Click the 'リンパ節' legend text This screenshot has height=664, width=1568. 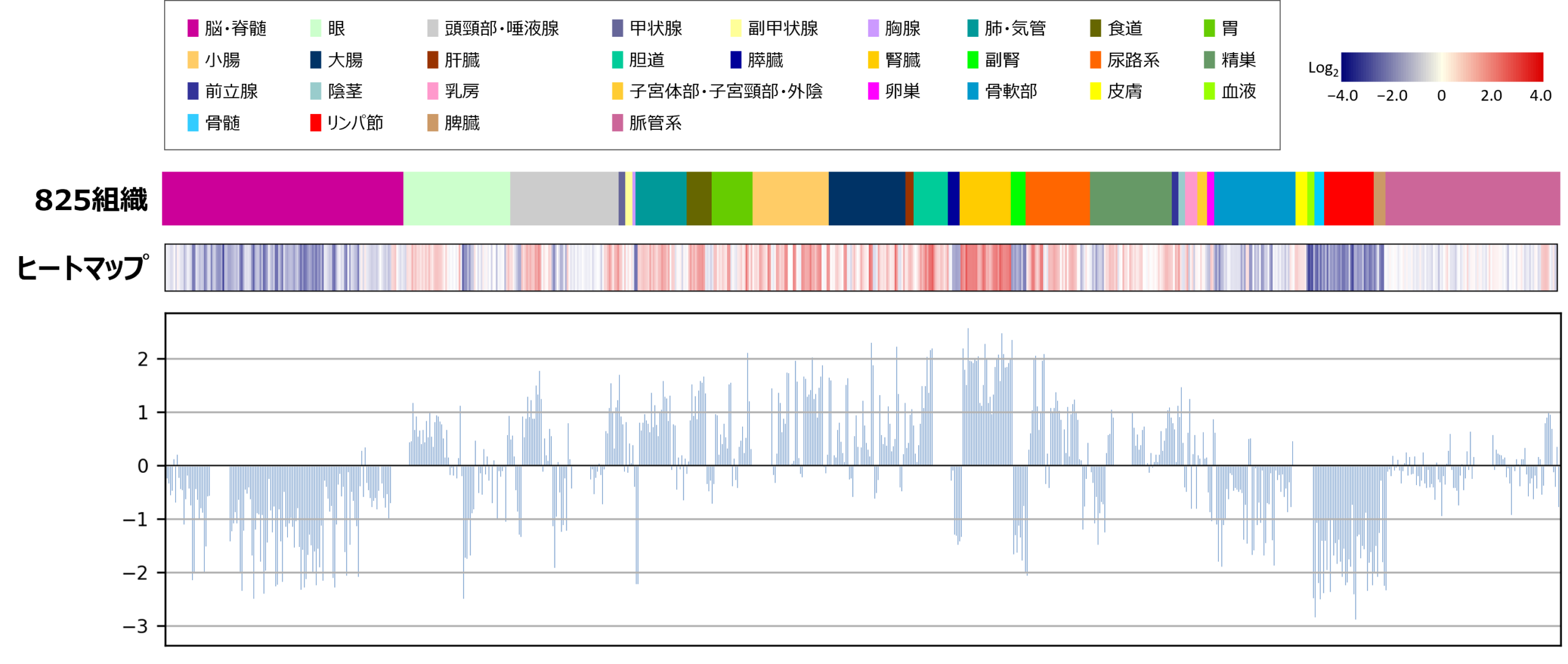355,123
